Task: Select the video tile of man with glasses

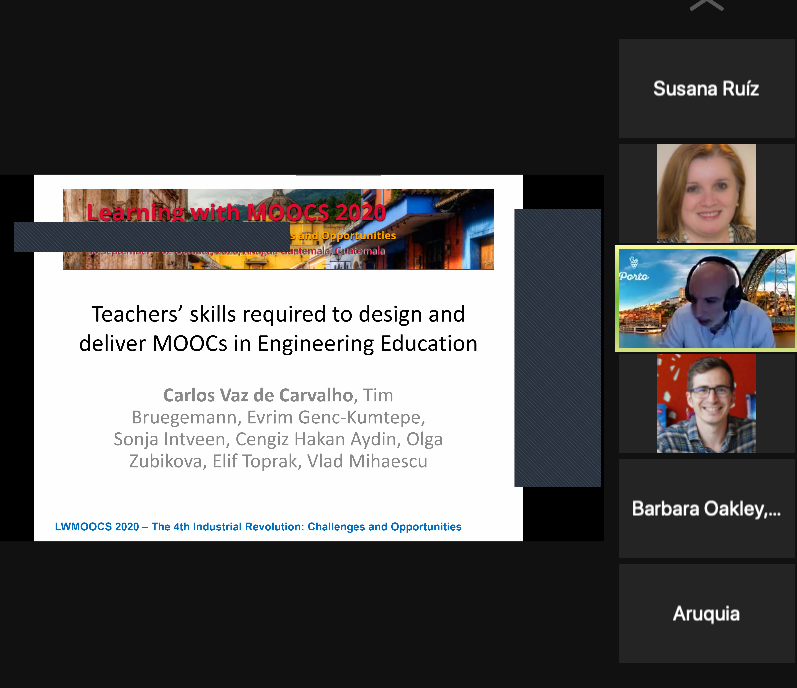Action: (706, 403)
